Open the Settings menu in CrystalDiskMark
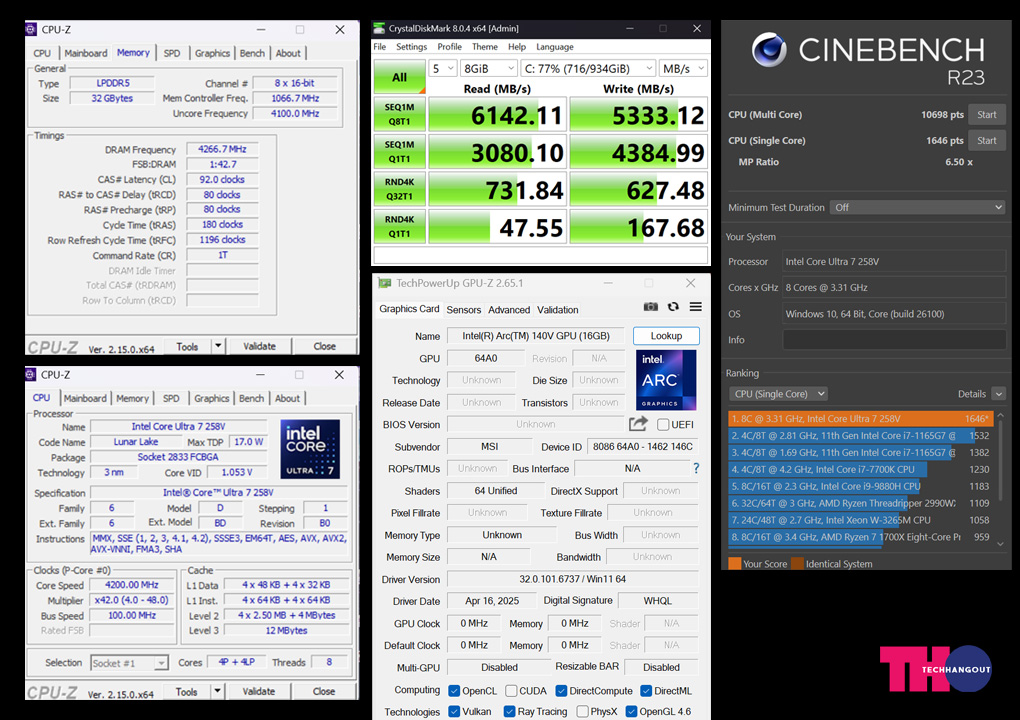The width and height of the screenshot is (1020, 720). (x=411, y=47)
